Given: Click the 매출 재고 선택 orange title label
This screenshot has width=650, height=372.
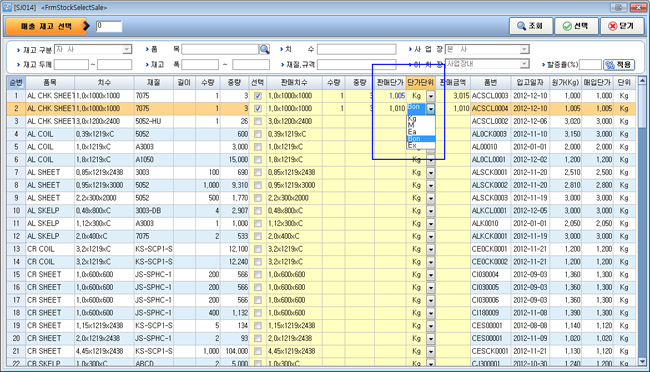Looking at the screenshot, I should pyautogui.click(x=46, y=26).
